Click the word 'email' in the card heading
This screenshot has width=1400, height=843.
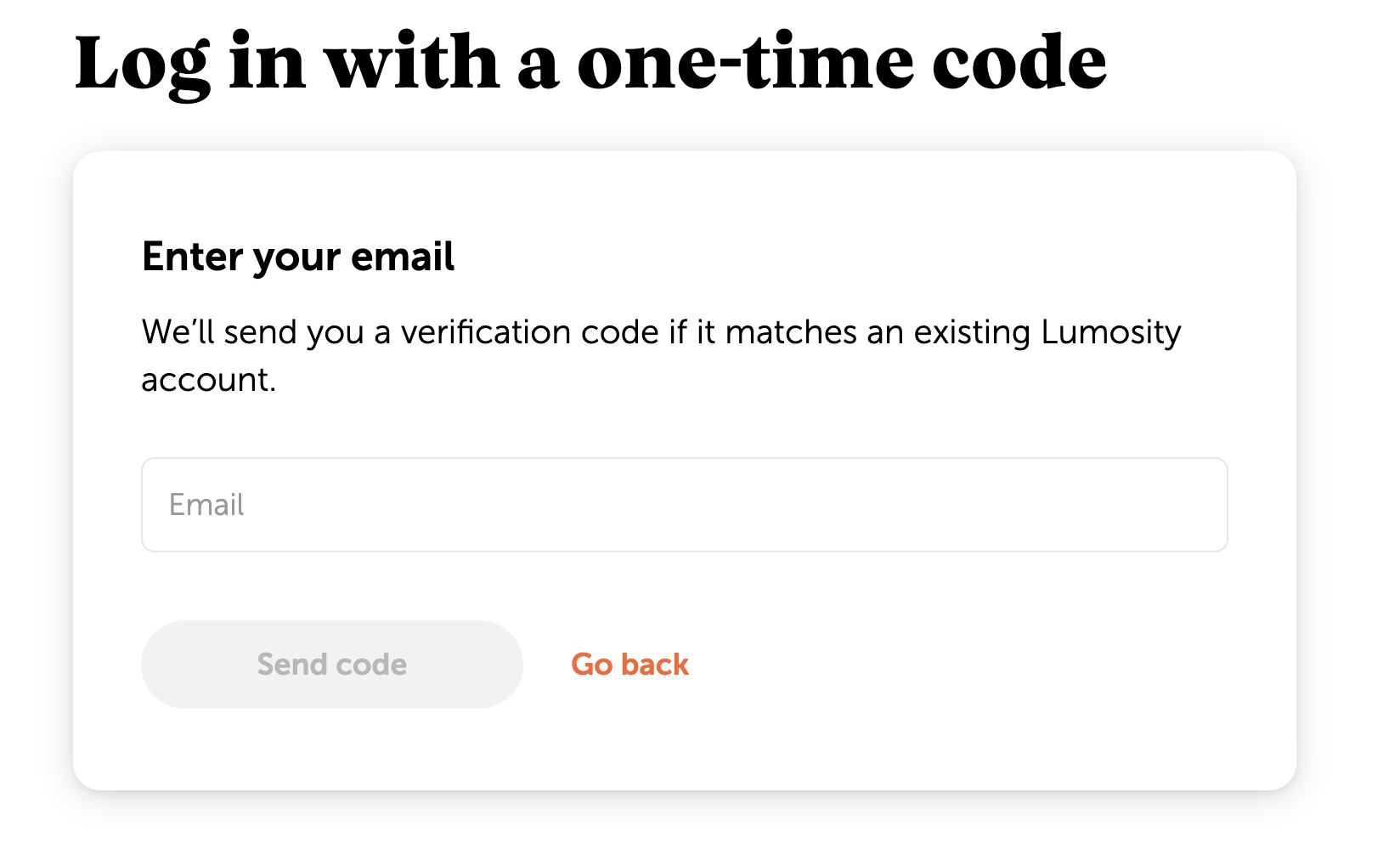[x=403, y=257]
